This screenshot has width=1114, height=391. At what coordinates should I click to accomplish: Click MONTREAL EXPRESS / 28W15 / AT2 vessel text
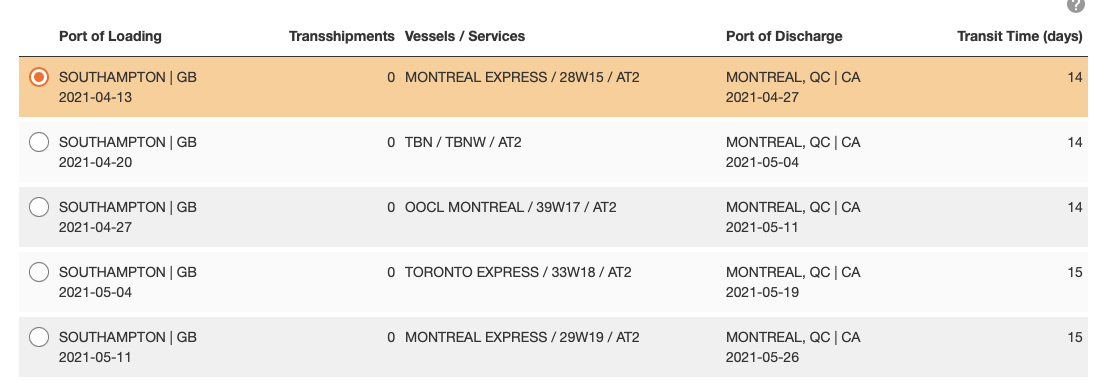522,77
